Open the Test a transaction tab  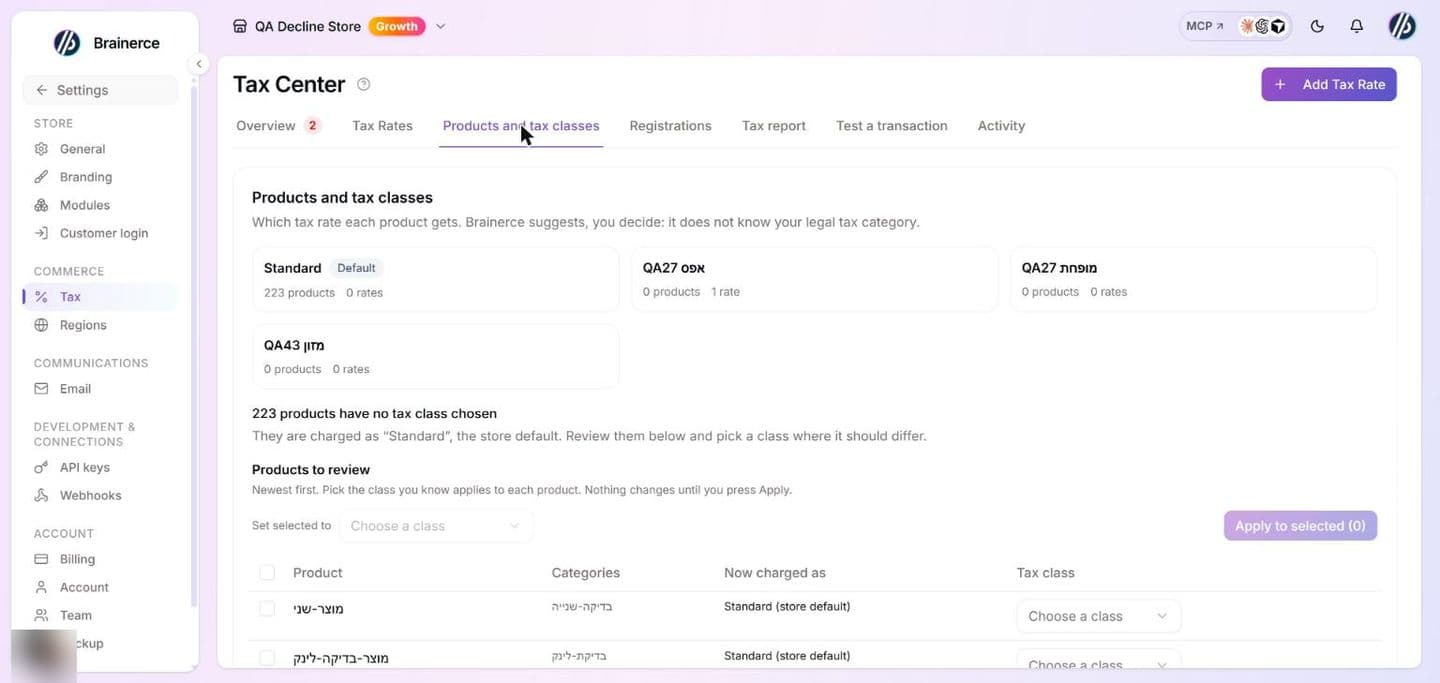click(892, 126)
